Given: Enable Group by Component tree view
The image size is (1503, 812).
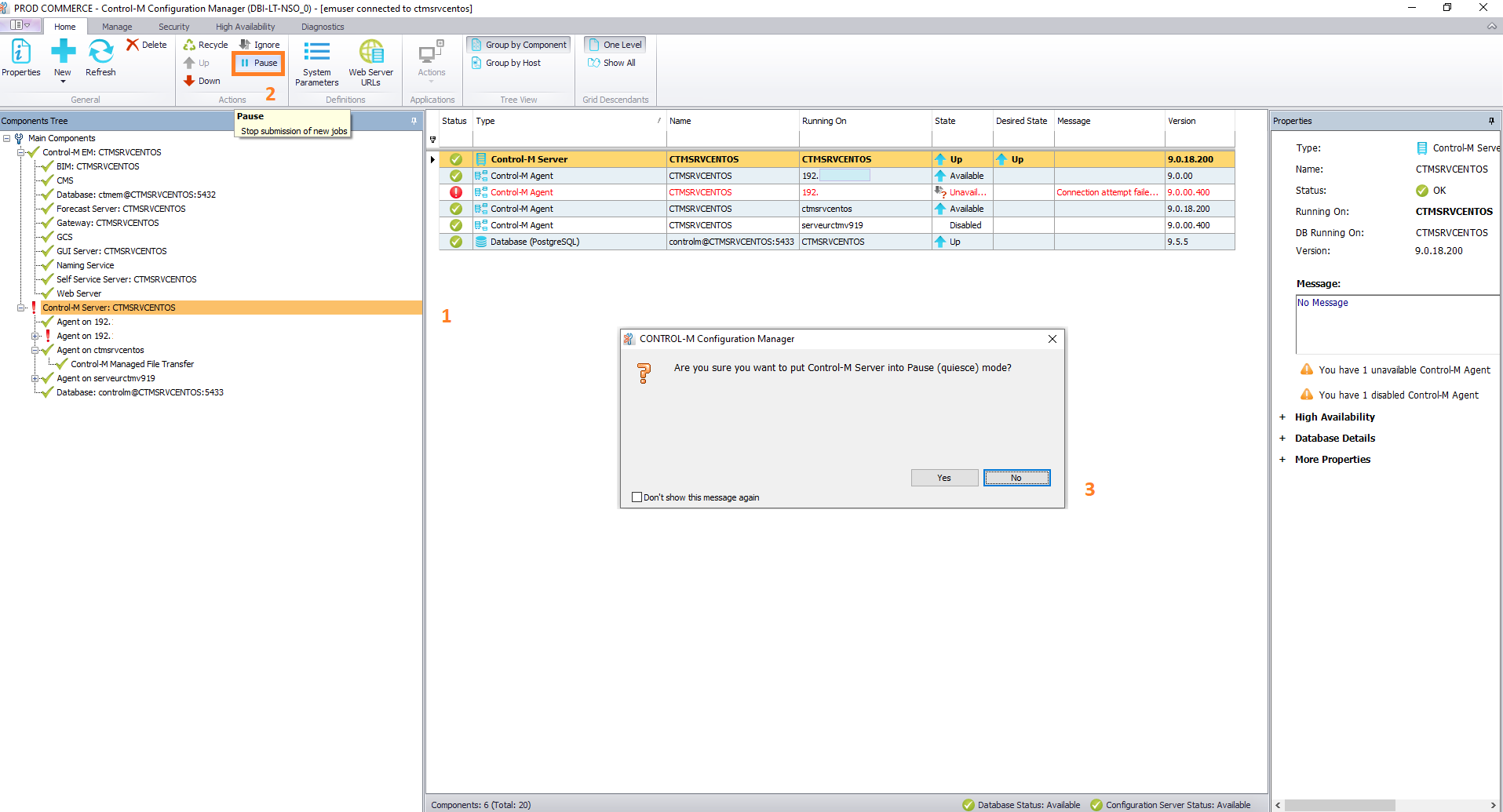Looking at the screenshot, I should (x=519, y=45).
